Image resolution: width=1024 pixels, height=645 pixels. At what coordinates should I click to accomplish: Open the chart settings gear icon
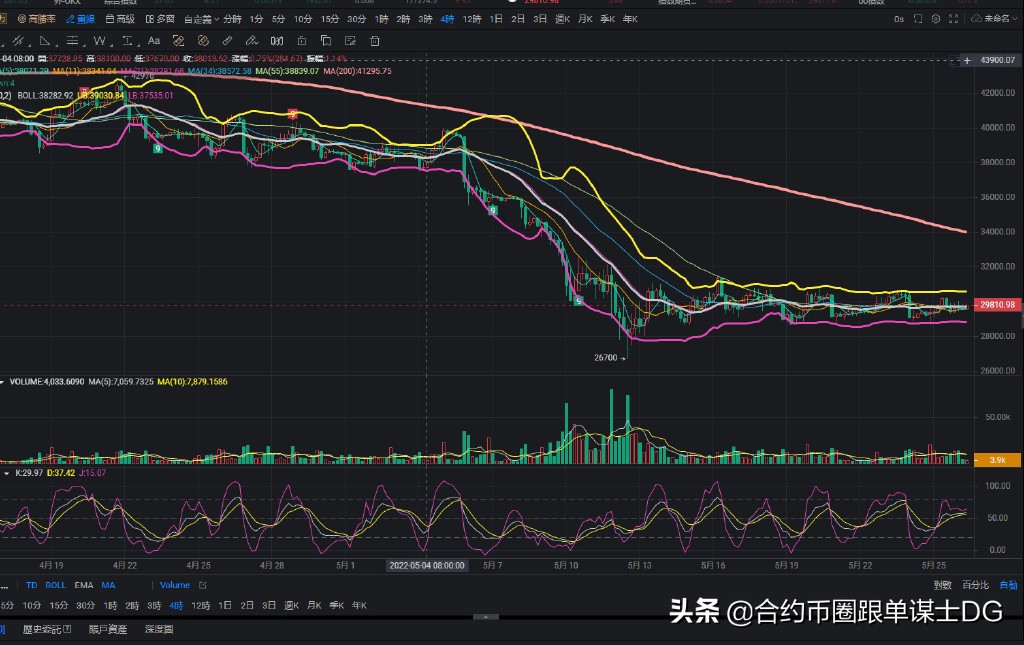(x=935, y=18)
